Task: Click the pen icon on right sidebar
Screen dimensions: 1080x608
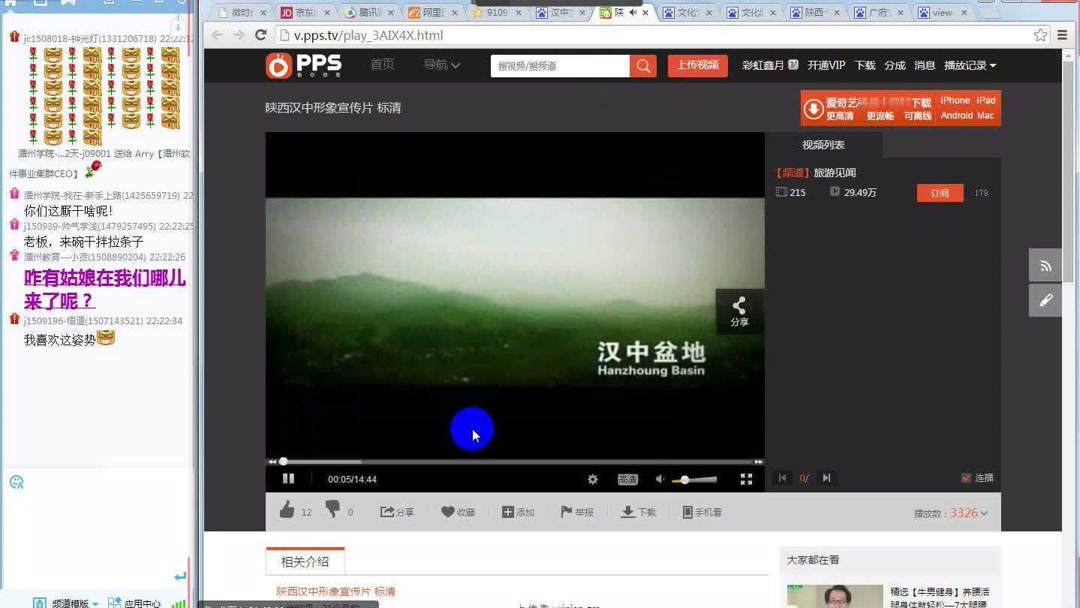Action: click(1045, 300)
